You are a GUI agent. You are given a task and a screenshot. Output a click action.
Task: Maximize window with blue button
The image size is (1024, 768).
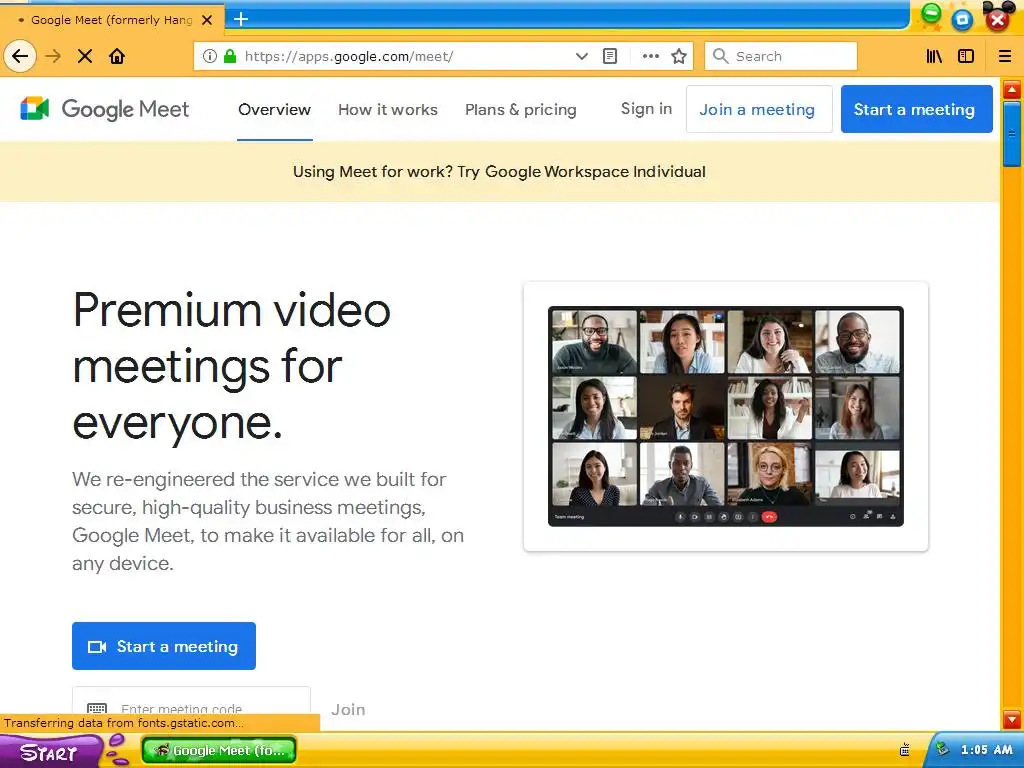[962, 20]
